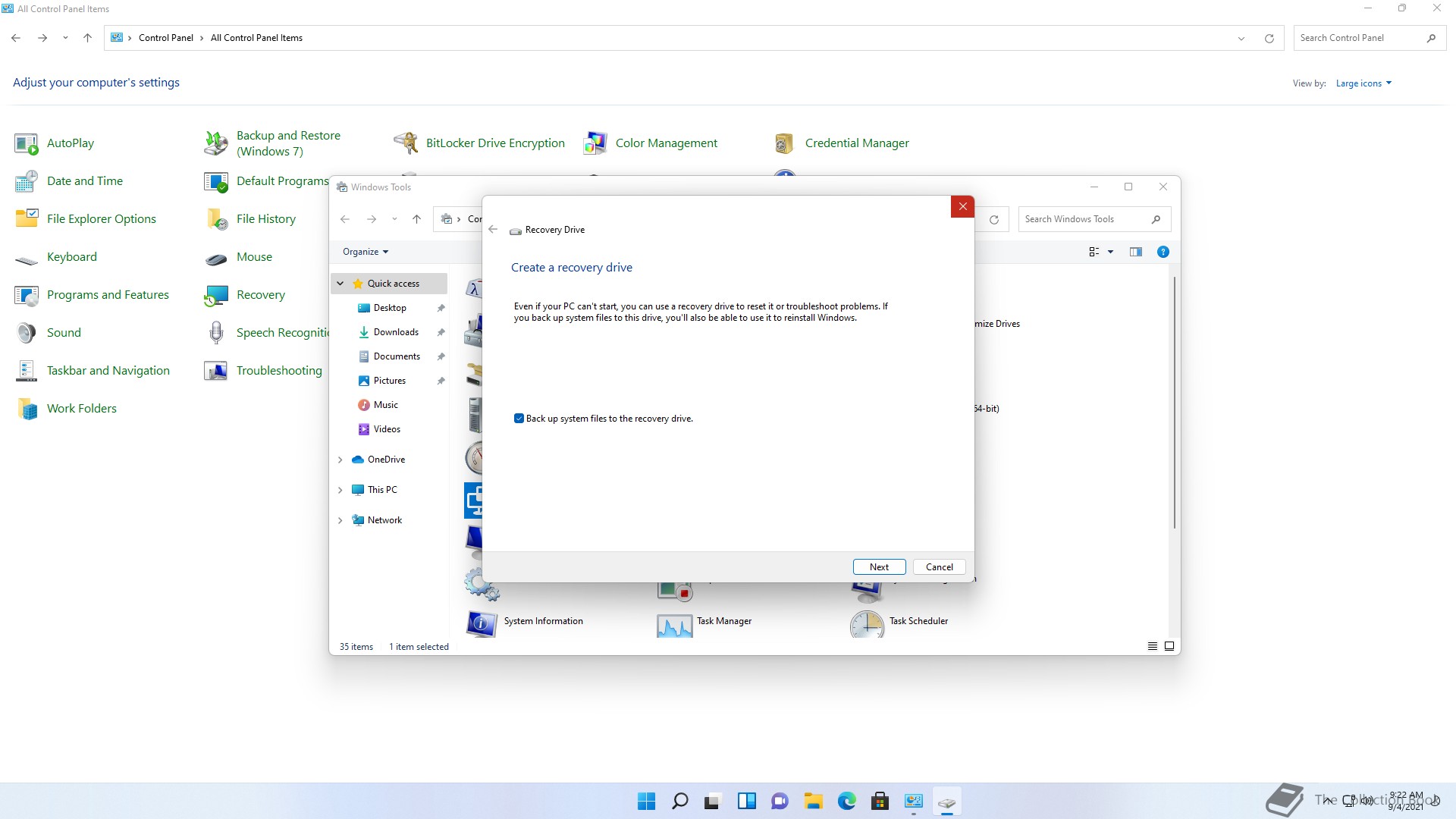Expand the Network tree node
Screen dimensions: 1456x819
[x=340, y=520]
